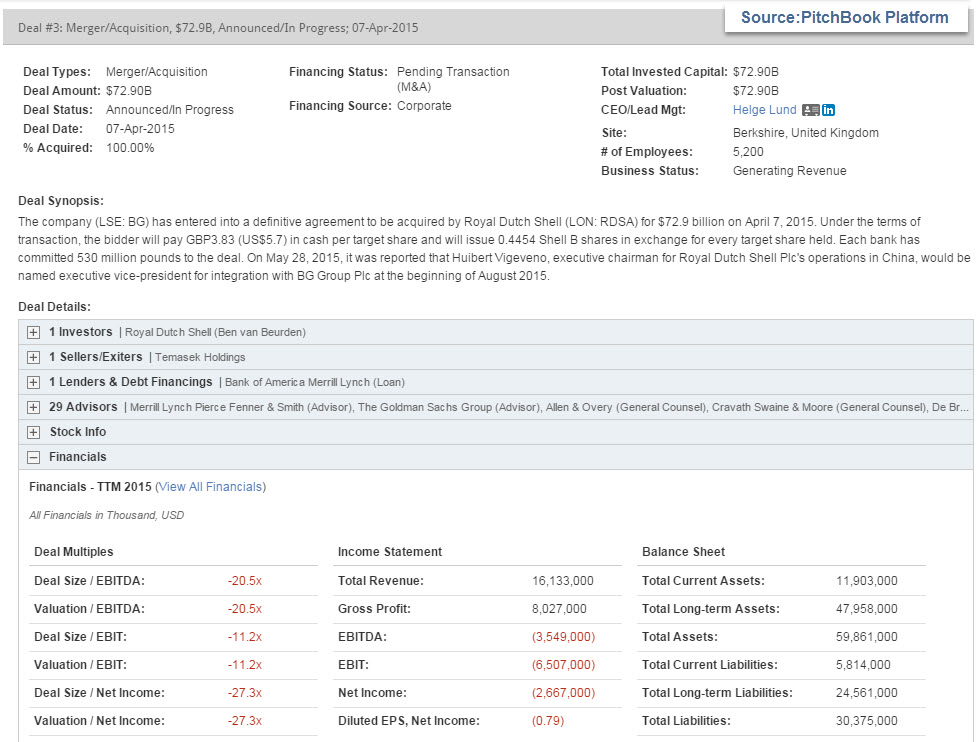The image size is (980, 742).
Task: Select the Business Status value Generating Revenue
Action: (x=789, y=171)
